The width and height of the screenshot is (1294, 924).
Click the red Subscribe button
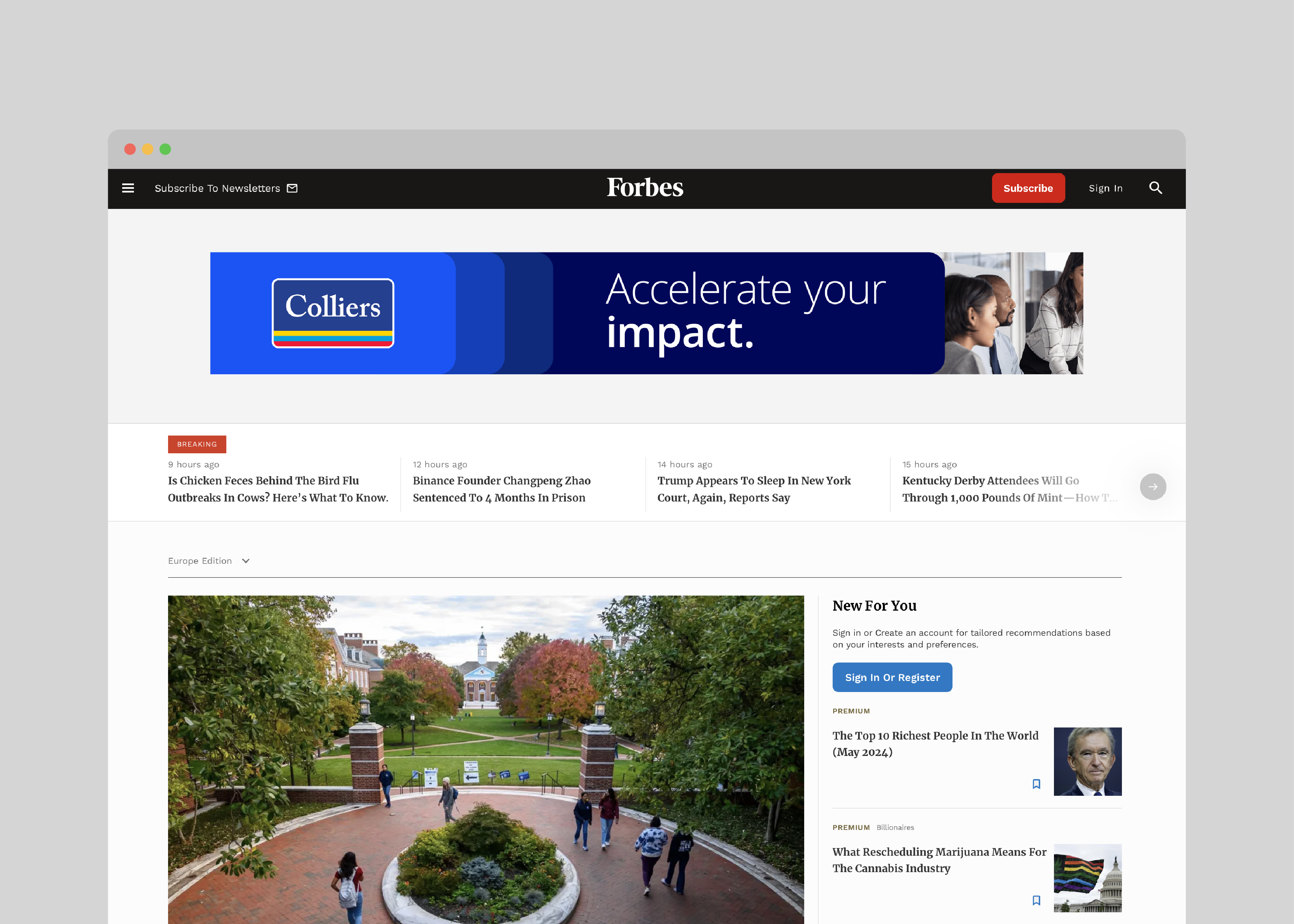point(1028,188)
